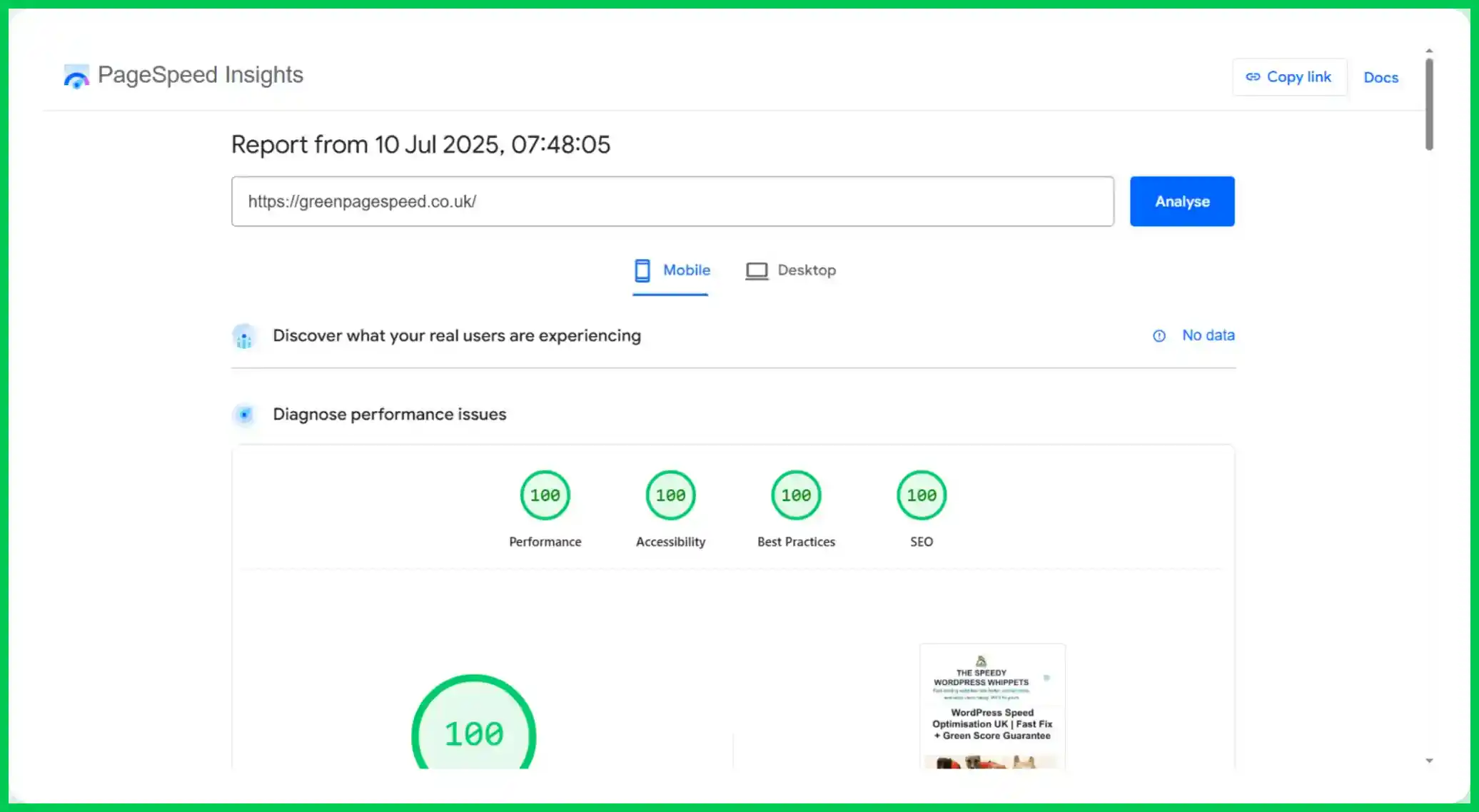
Task: Click the desktop monitor icon
Action: tap(757, 271)
